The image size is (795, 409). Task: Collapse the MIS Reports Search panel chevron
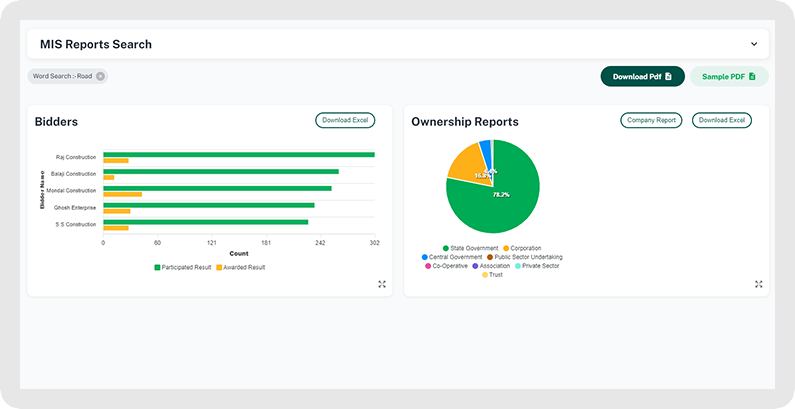(x=754, y=44)
